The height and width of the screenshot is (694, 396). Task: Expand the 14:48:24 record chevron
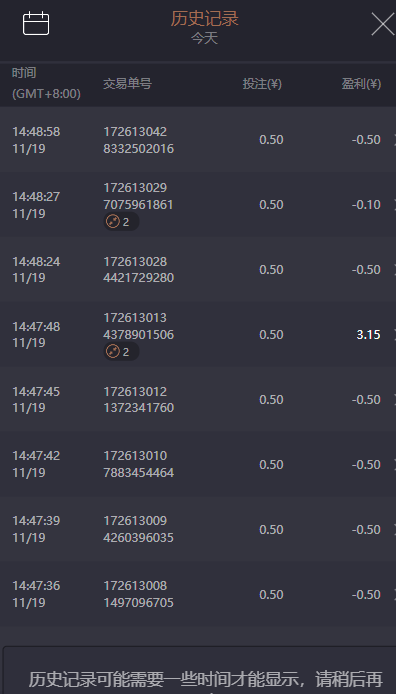394,270
